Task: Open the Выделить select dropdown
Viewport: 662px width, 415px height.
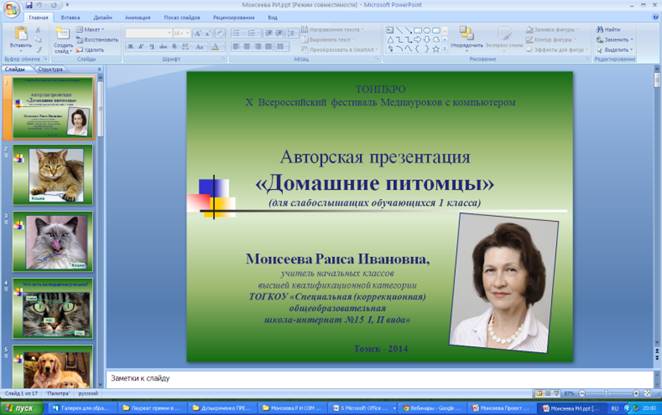Action: (x=614, y=50)
